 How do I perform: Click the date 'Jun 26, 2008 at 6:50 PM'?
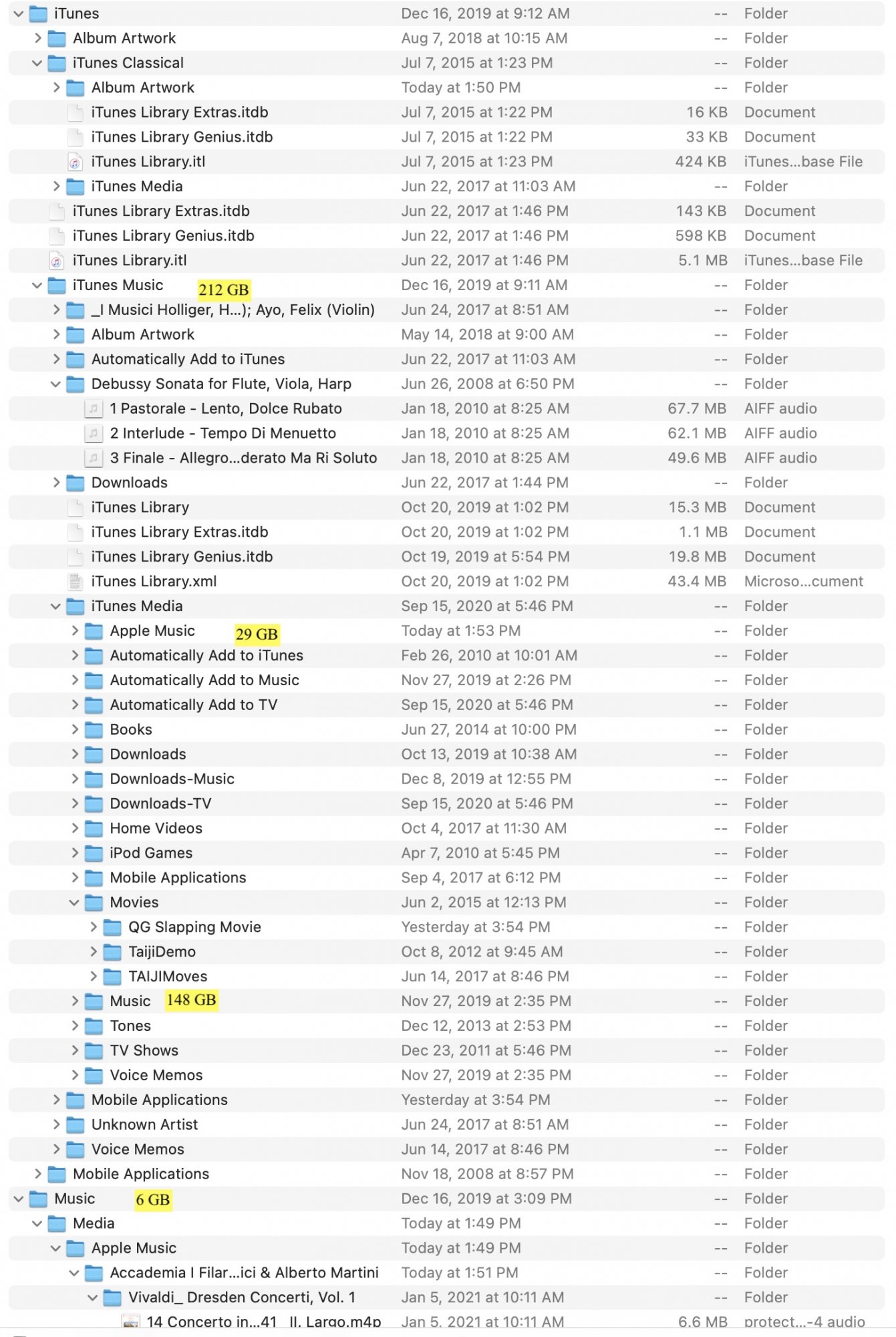point(488,384)
